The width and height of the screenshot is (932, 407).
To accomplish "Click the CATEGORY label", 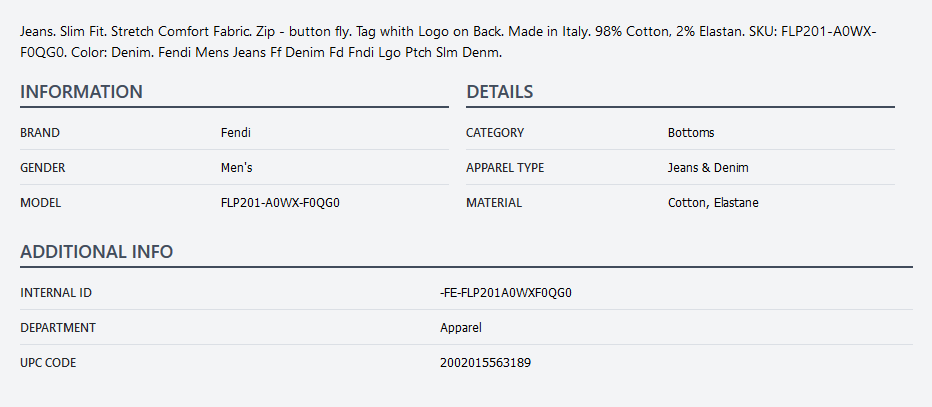I will (x=495, y=132).
